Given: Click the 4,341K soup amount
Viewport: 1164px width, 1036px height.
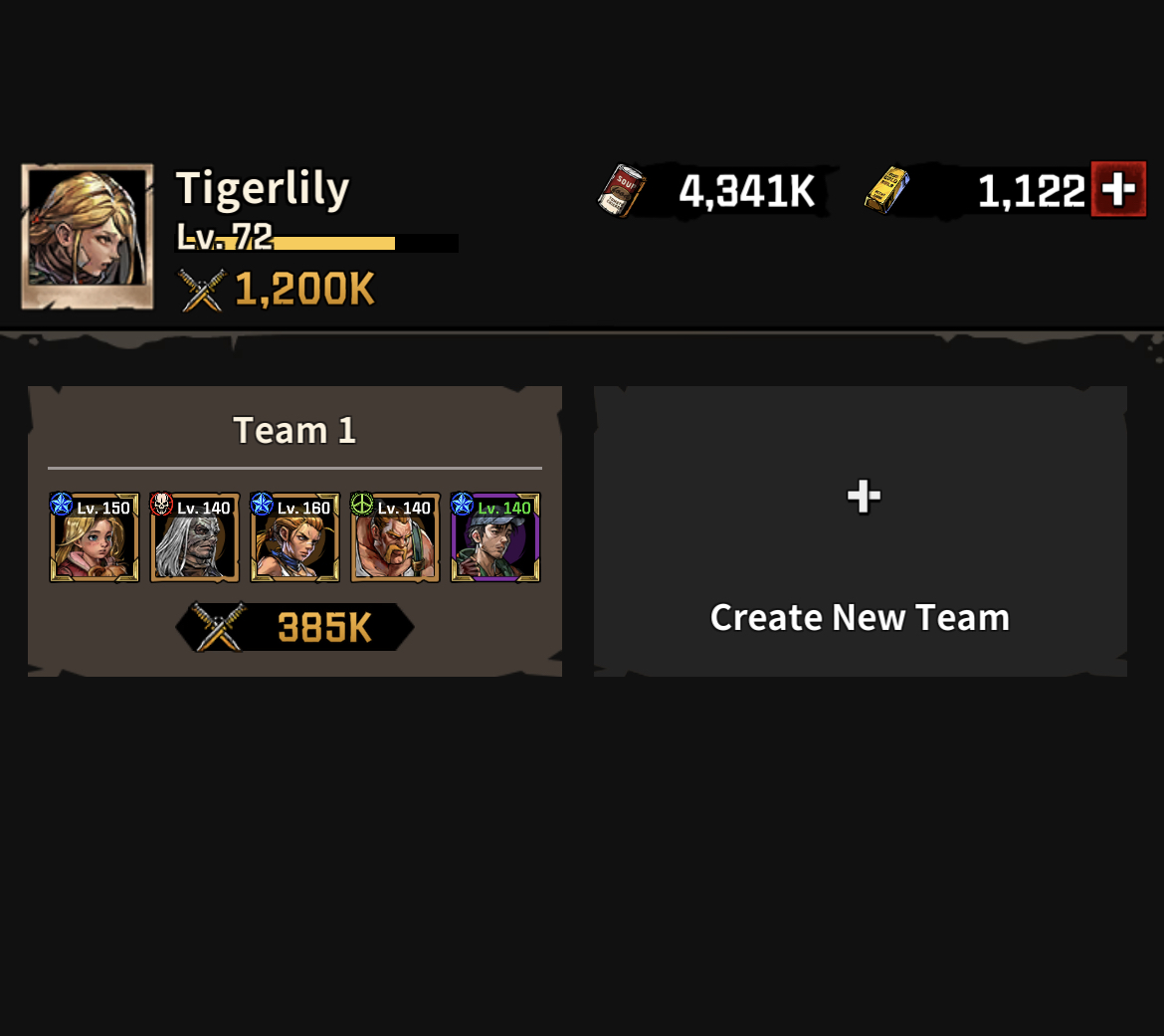Looking at the screenshot, I should tap(747, 191).
